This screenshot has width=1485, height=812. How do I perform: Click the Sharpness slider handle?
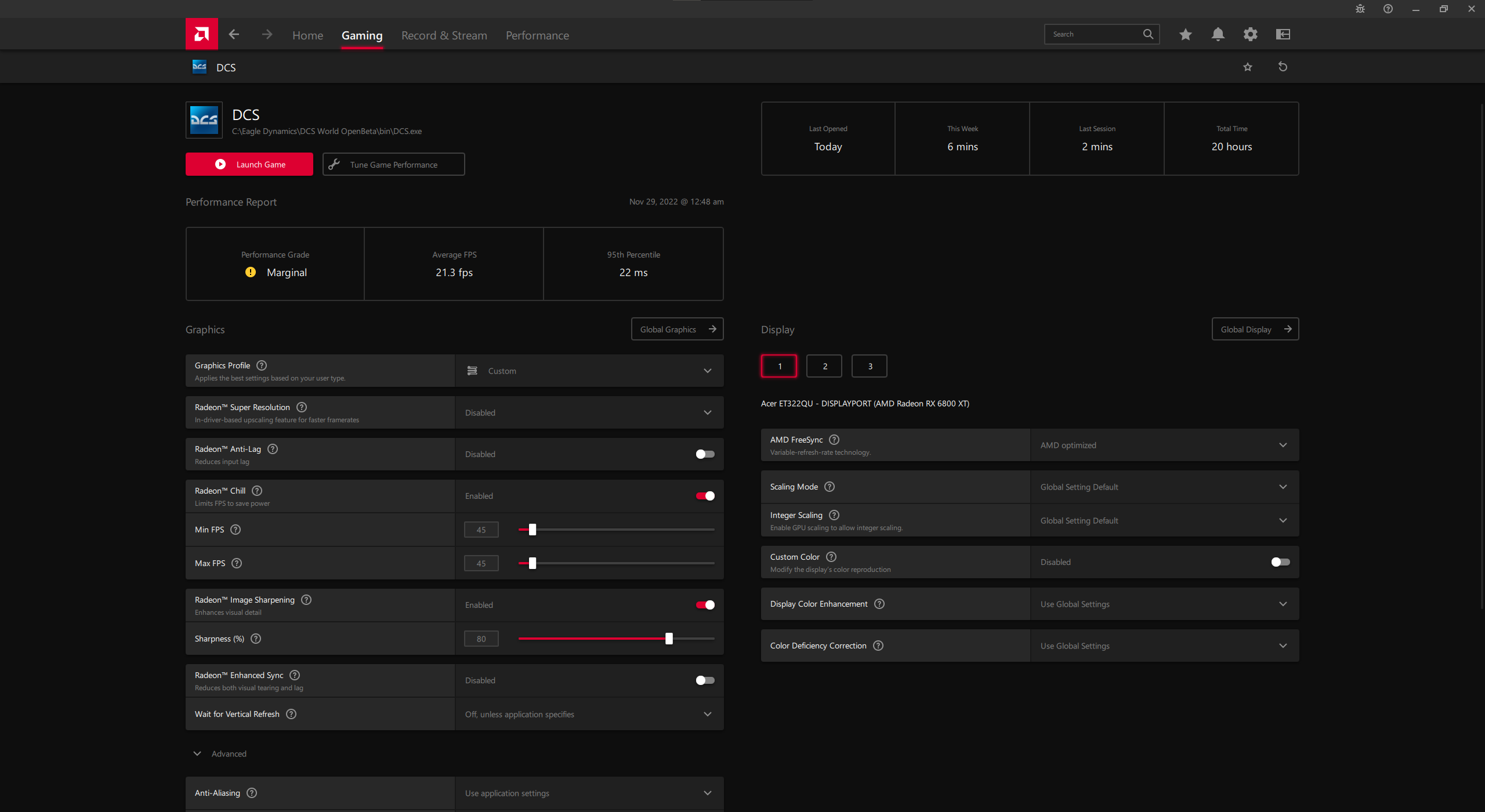tap(669, 639)
